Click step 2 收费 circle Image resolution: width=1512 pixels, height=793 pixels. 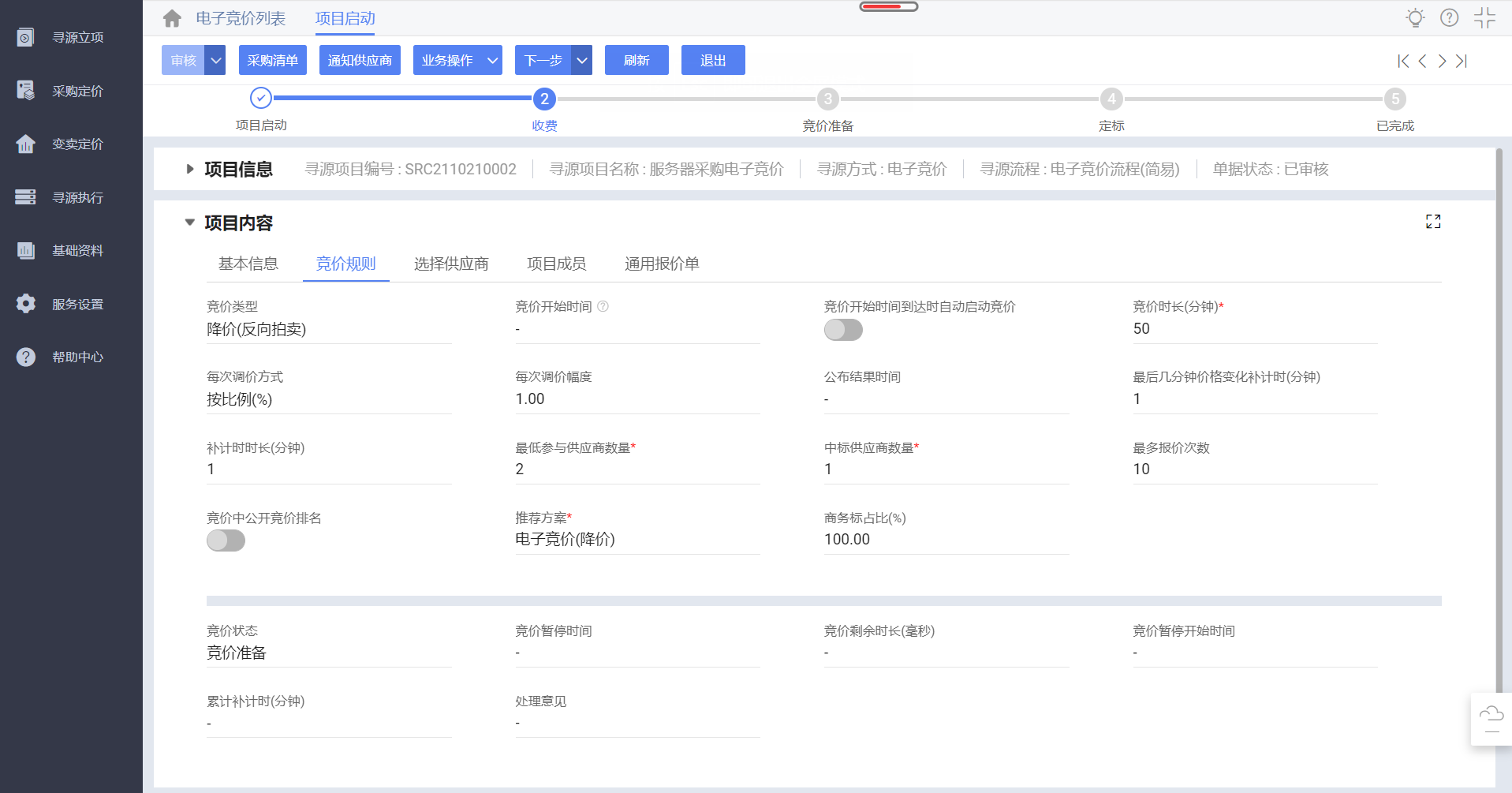[x=544, y=99]
